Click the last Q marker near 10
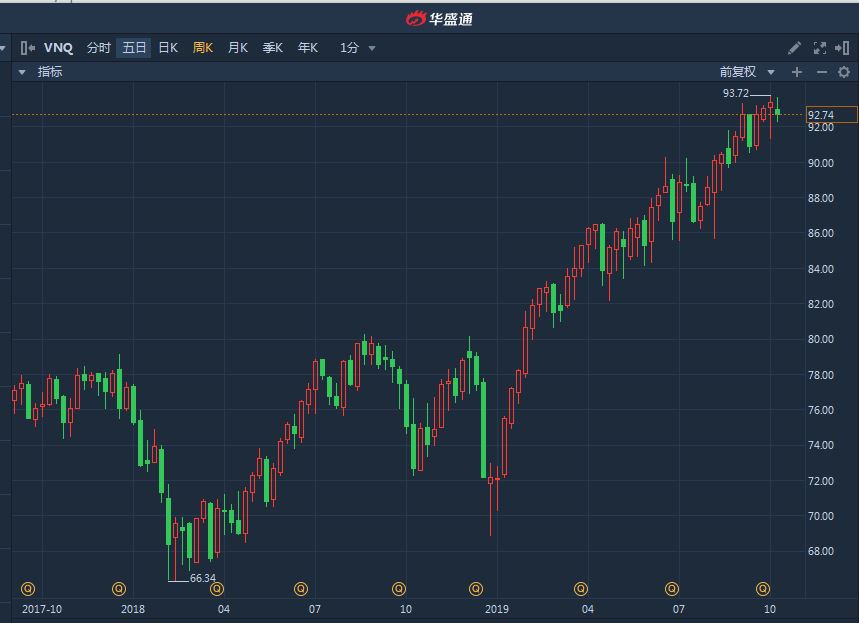 pos(763,588)
